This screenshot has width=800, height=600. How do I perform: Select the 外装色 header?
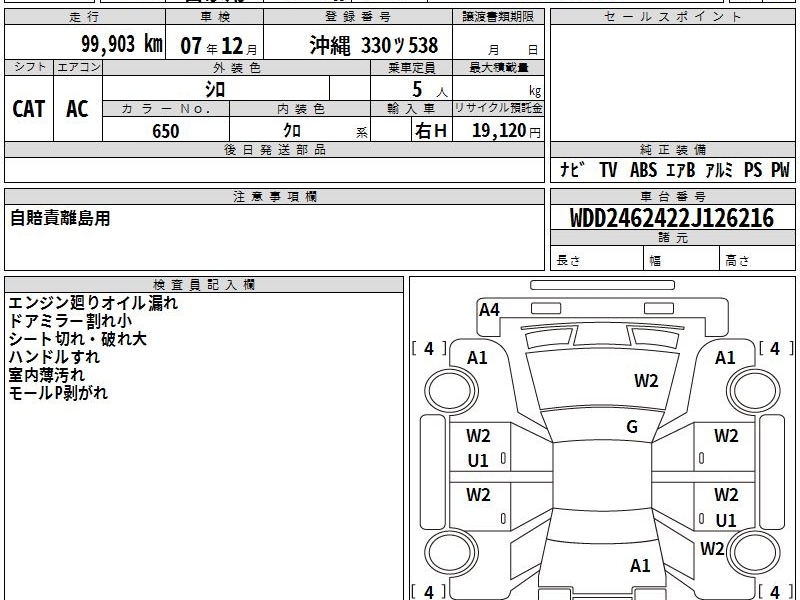pyautogui.click(x=236, y=68)
